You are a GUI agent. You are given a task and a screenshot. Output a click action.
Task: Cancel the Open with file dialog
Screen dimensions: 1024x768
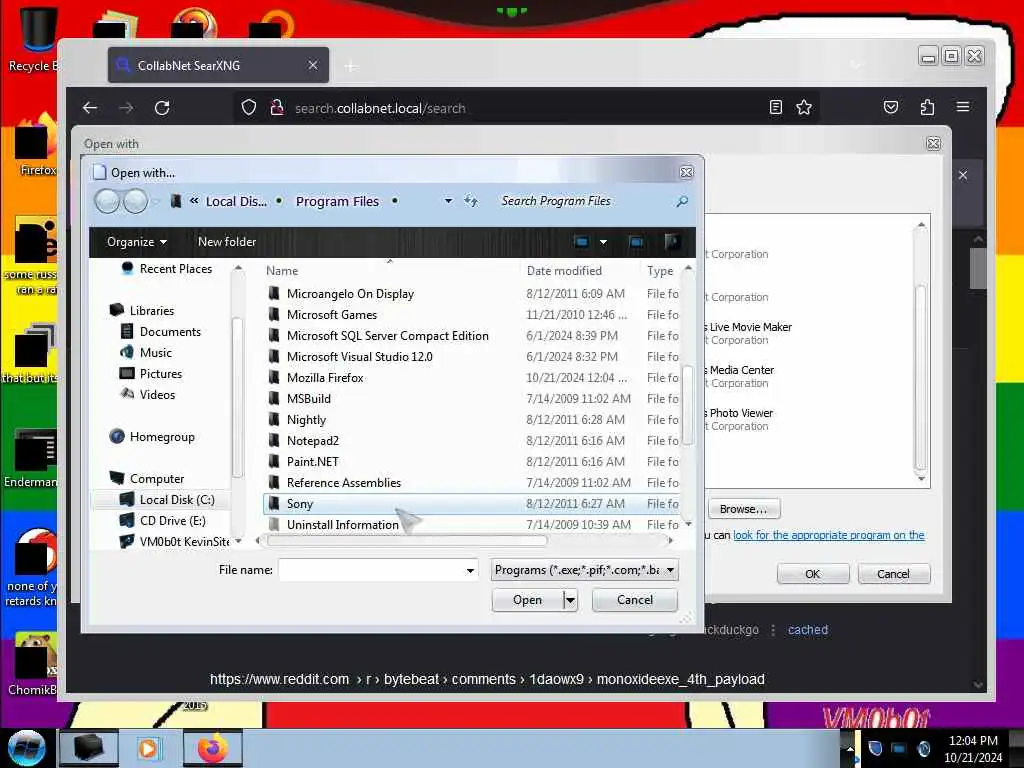point(634,600)
